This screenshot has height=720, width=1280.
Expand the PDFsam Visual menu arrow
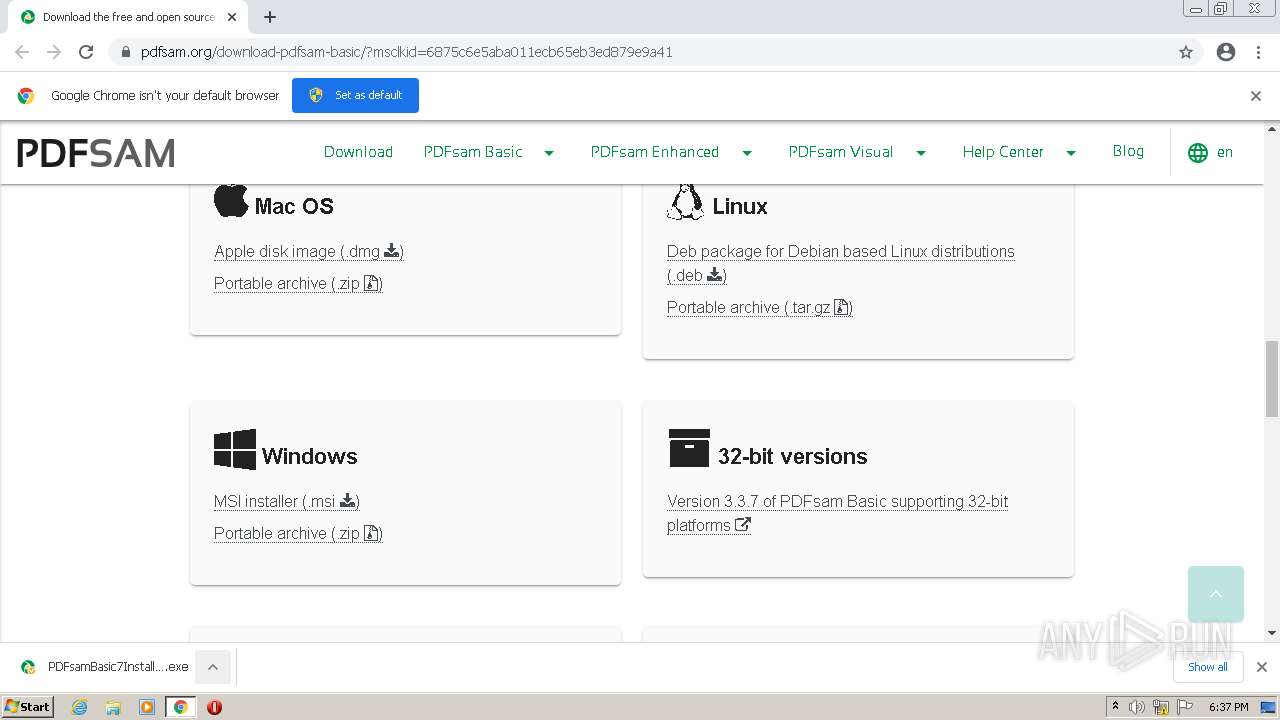click(921, 153)
